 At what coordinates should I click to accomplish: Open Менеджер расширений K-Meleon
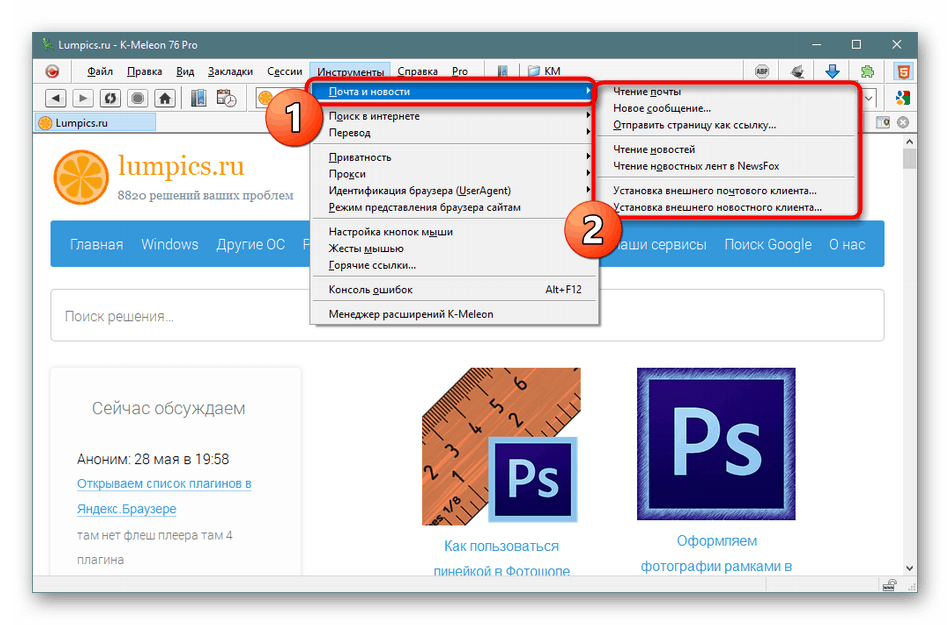(453, 314)
